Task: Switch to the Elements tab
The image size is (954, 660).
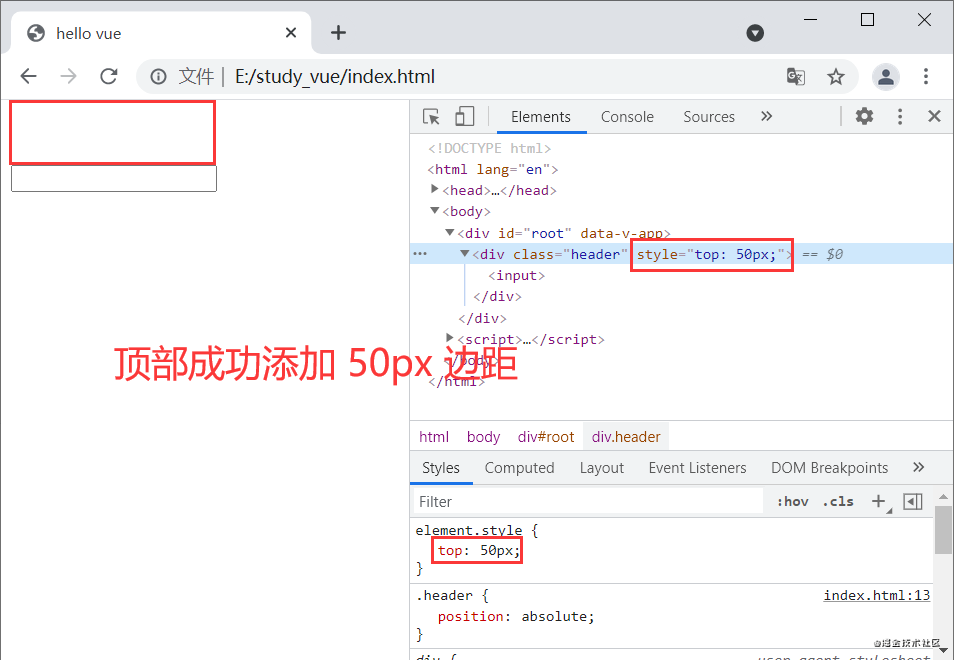Action: pos(541,117)
